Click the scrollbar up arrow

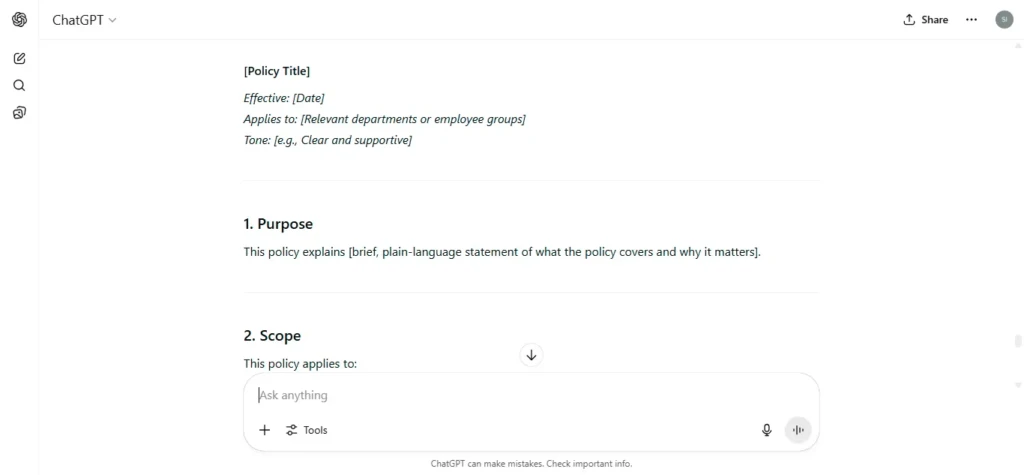click(1017, 46)
